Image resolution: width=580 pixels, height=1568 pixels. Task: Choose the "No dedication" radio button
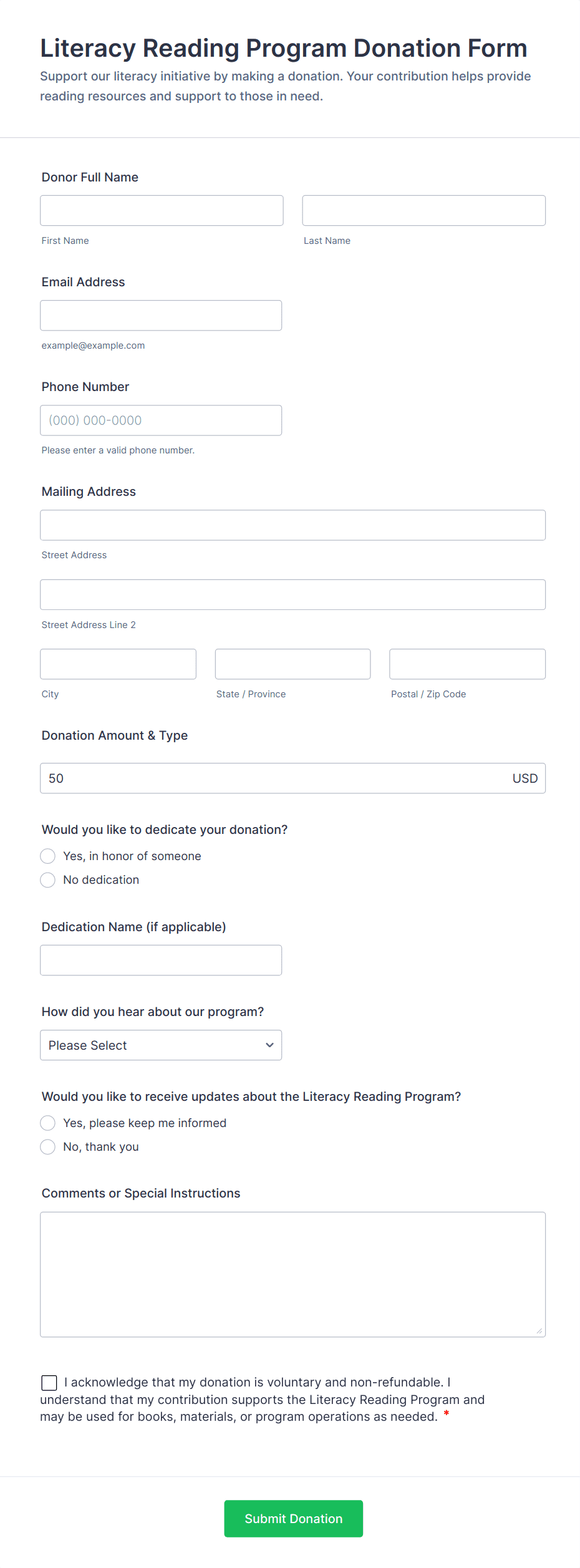(x=48, y=880)
